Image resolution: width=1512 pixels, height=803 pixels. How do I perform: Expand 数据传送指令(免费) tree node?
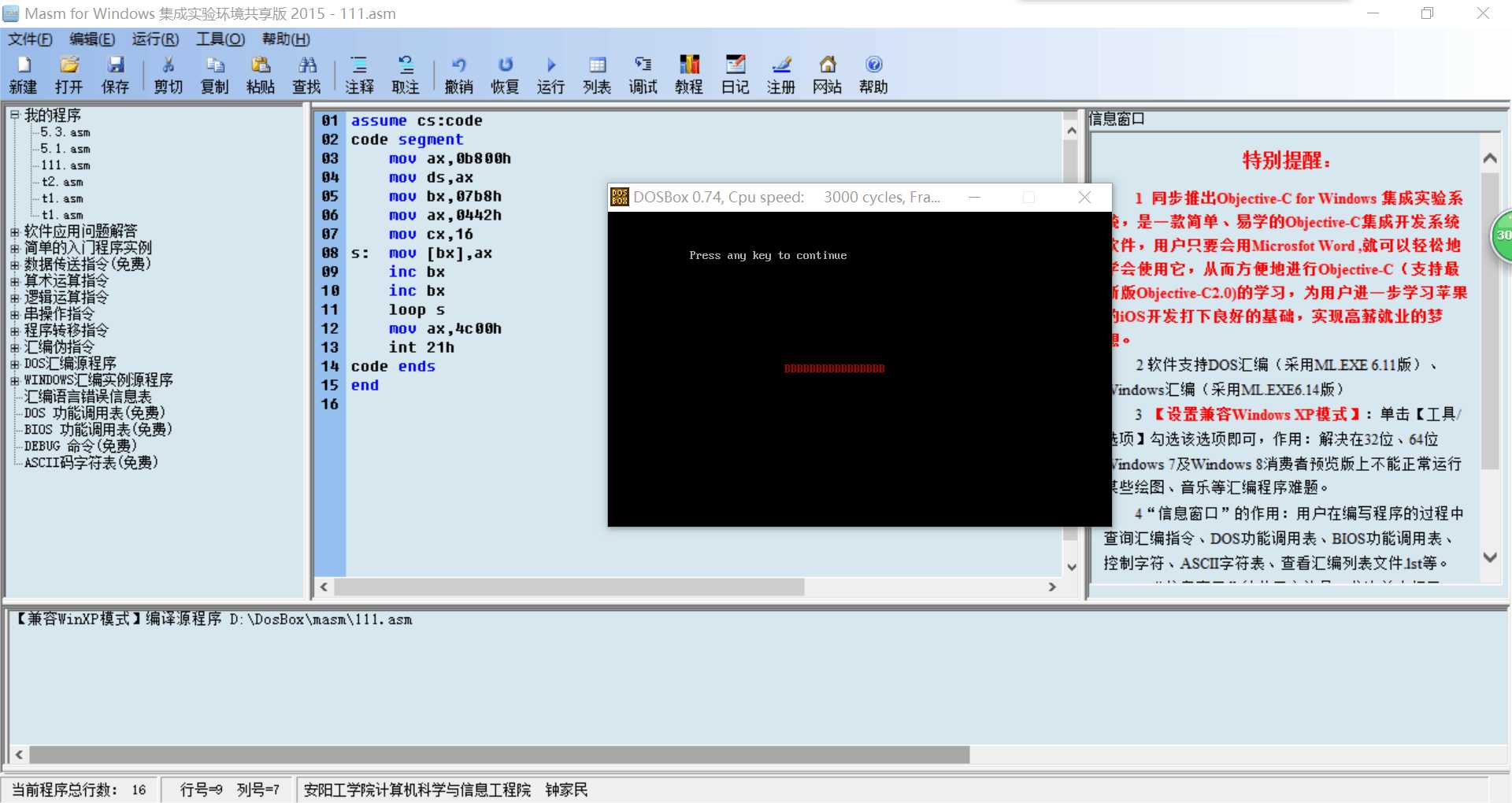click(14, 265)
